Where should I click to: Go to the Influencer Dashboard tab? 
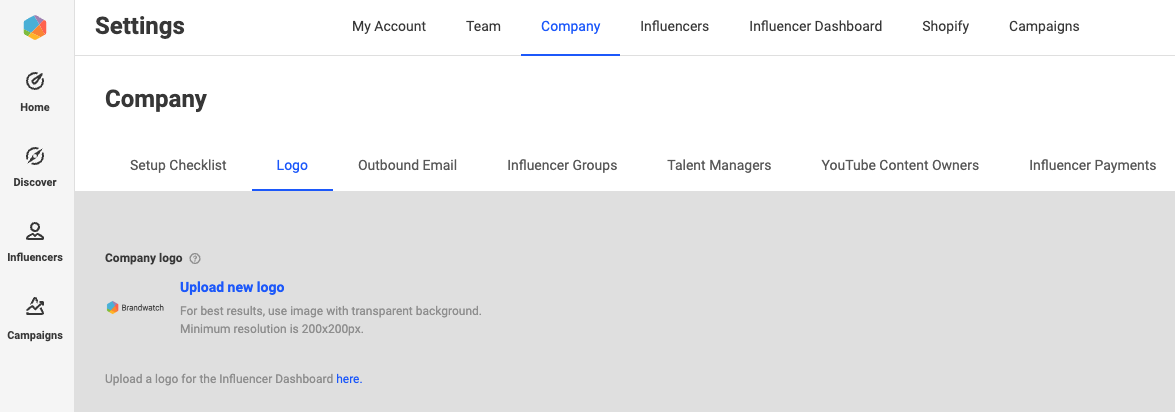[815, 27]
